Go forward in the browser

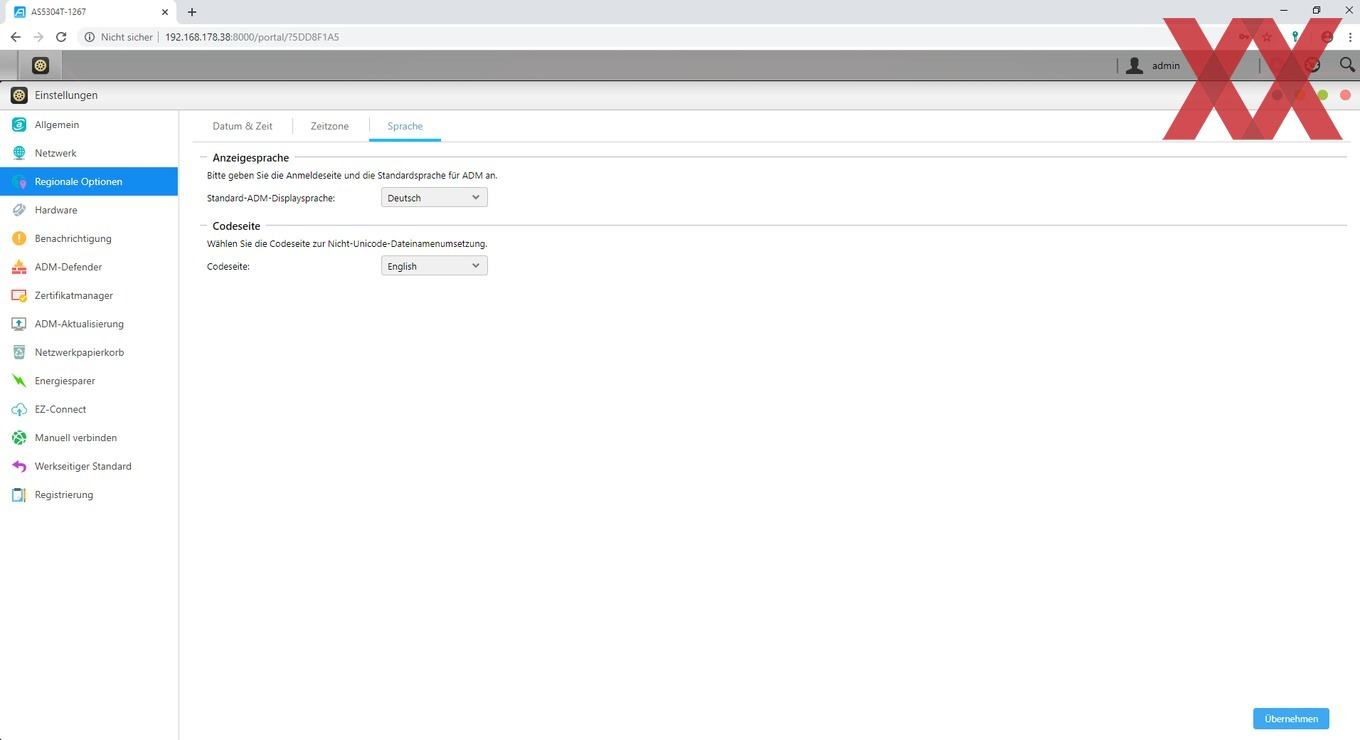pyautogui.click(x=38, y=37)
